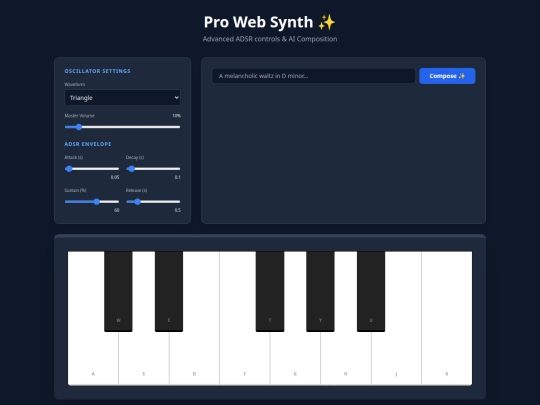540x405 pixels.
Task: Play the white piano key J
Action: coord(396,358)
